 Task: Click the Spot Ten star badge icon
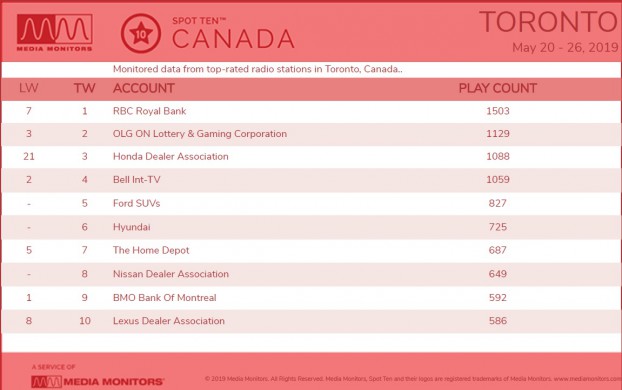tap(141, 33)
